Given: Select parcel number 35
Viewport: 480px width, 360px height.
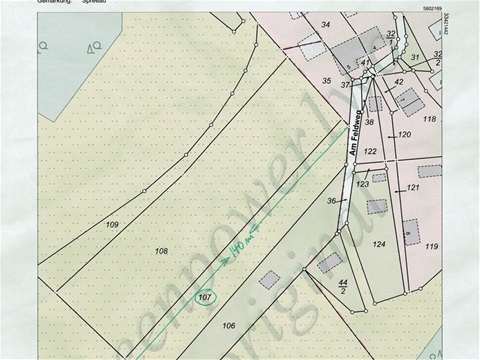Looking at the screenshot, I should coord(327,81).
